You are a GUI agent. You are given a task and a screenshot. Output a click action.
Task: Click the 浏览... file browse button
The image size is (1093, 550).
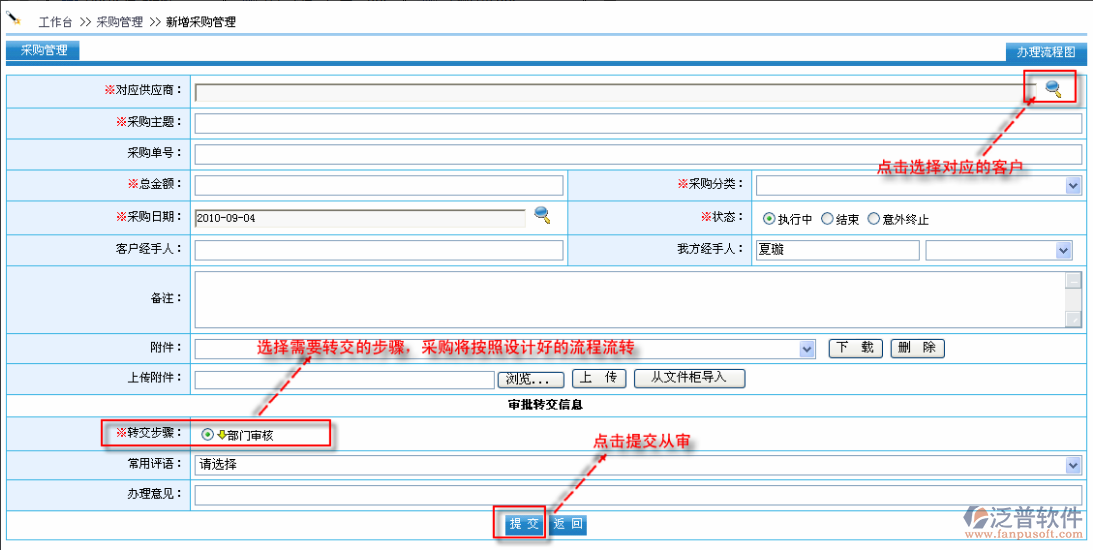pos(530,379)
